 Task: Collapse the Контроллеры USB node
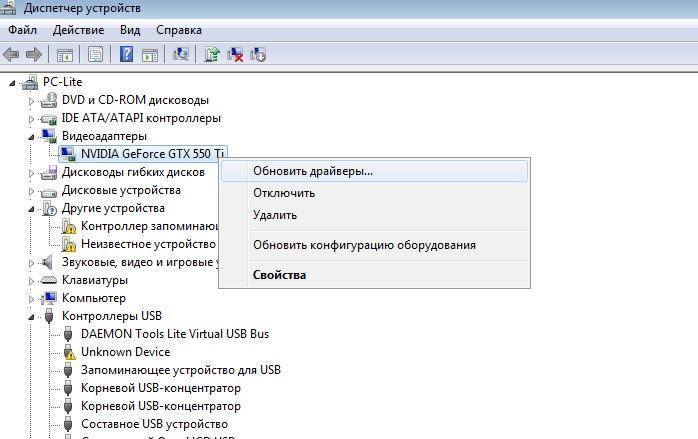pyautogui.click(x=31, y=317)
